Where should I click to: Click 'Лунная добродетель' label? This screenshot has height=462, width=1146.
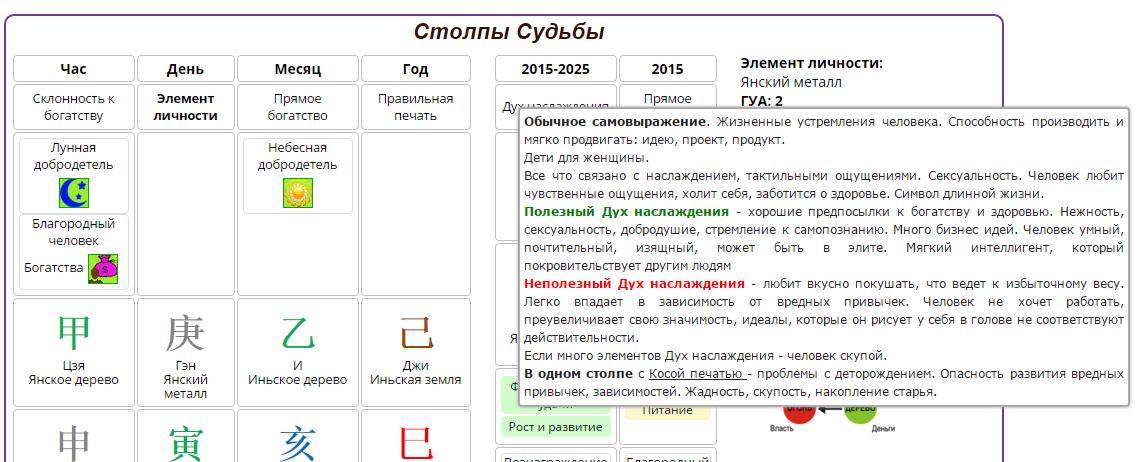[x=74, y=156]
